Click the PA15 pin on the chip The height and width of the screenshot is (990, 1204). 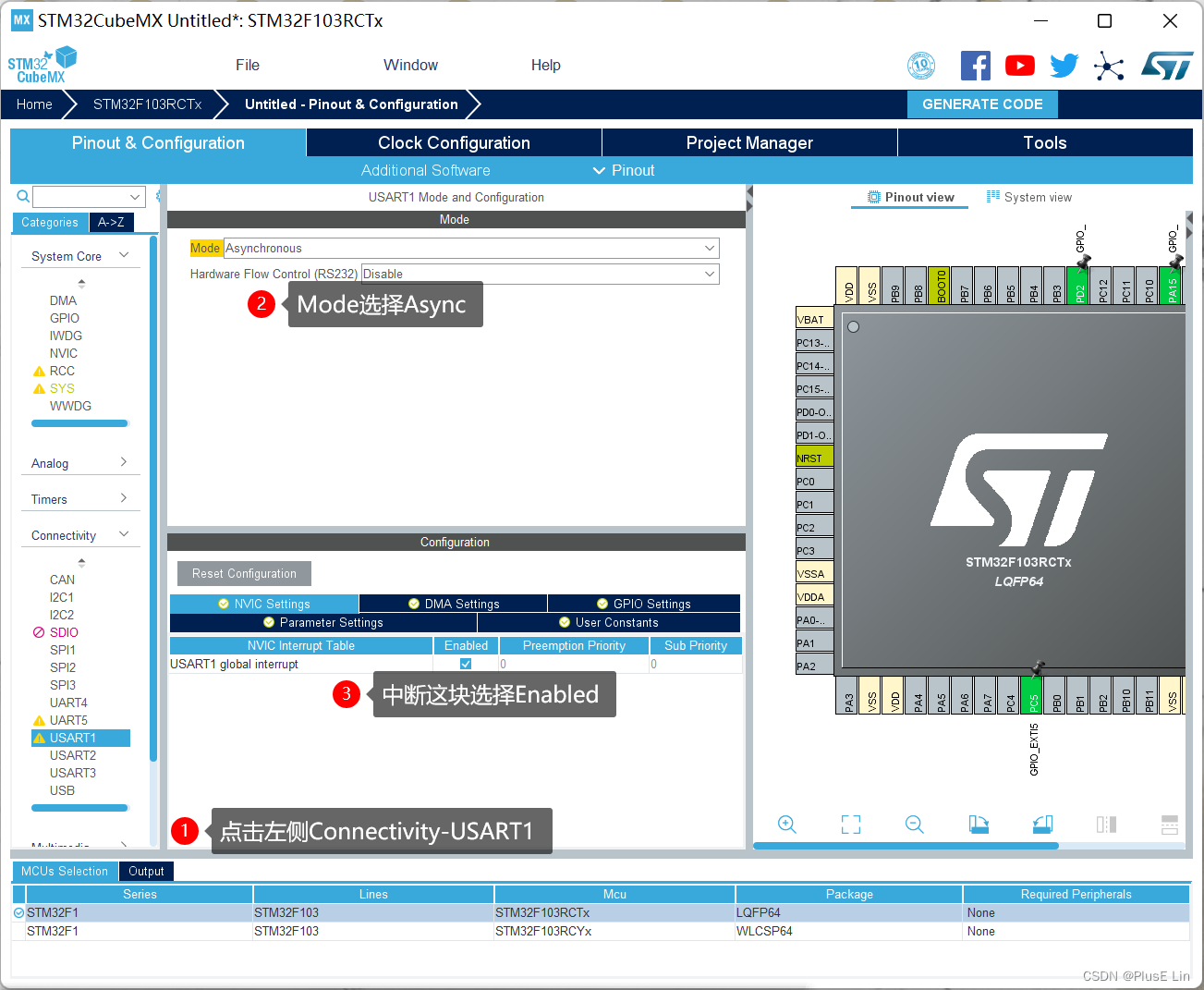pyautogui.click(x=1171, y=286)
